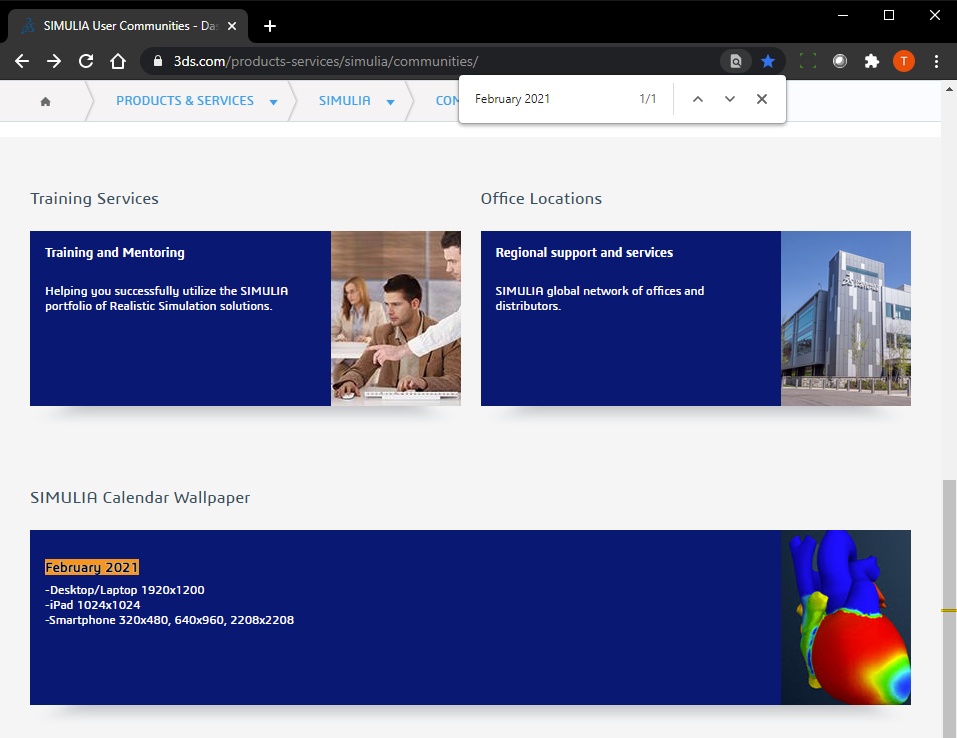Open the browser home page
This screenshot has width=957, height=738.
click(118, 61)
